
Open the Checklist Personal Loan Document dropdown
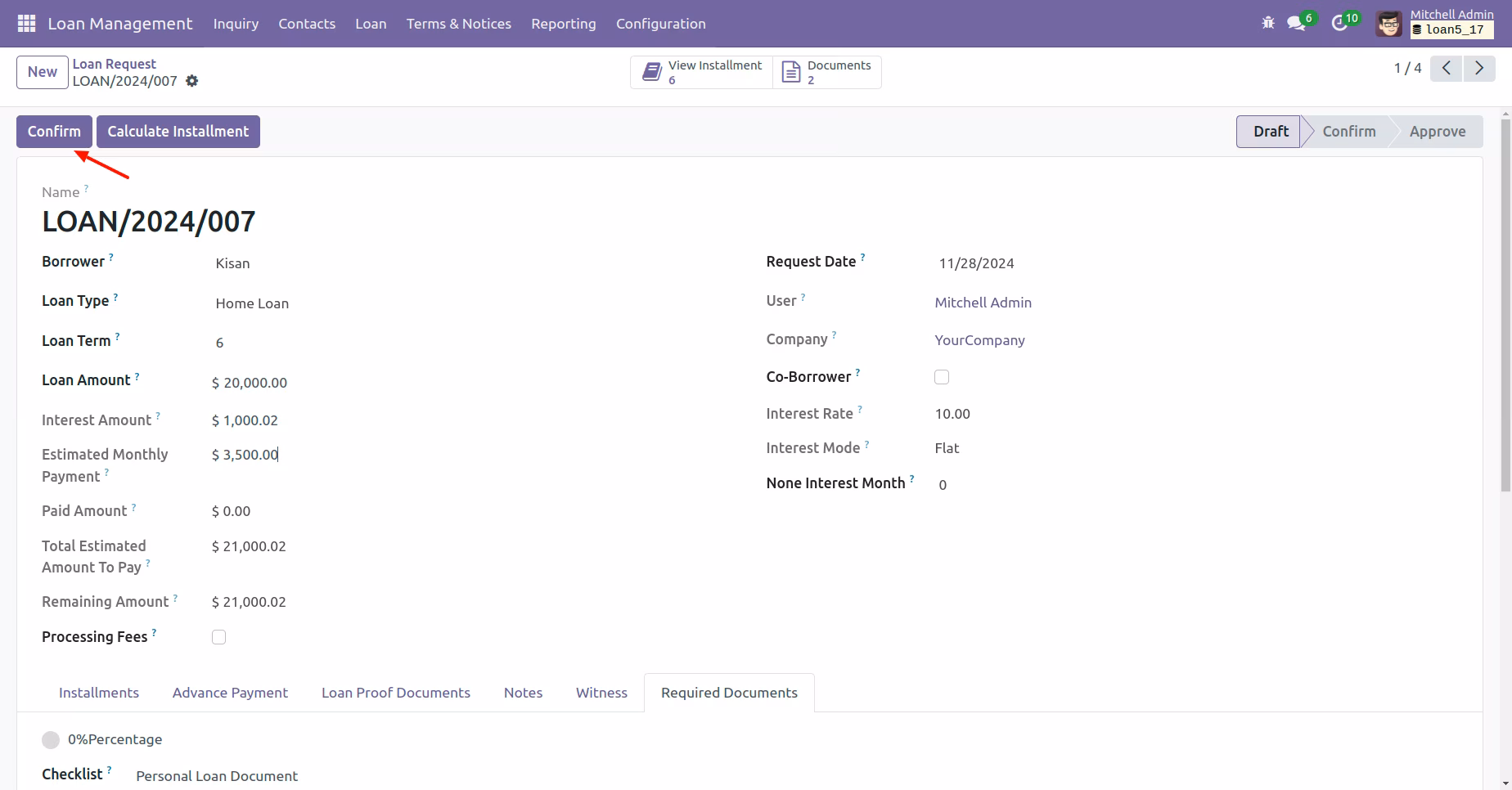(x=217, y=776)
